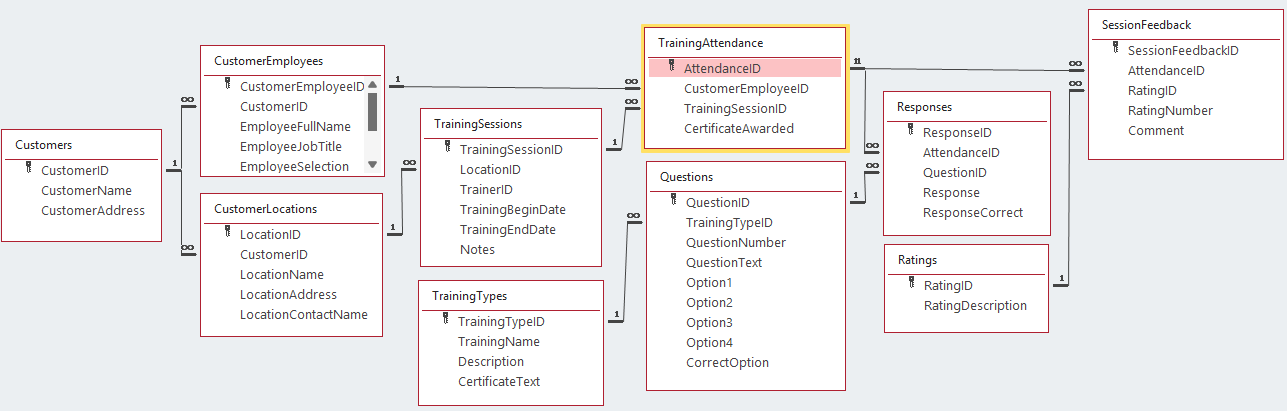The height and width of the screenshot is (411, 1287).
Task: Click the key icon next to LocationID in CustomerLocations
Action: coord(227,233)
